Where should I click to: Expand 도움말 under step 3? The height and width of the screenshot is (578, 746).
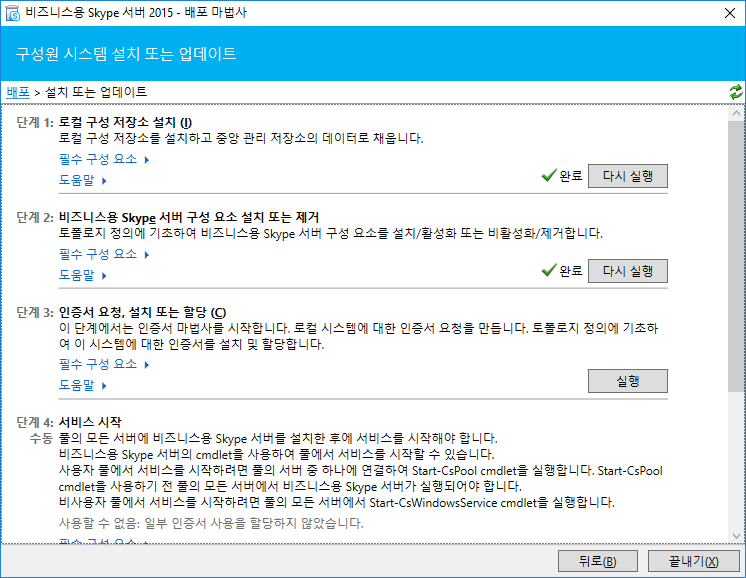click(83, 385)
